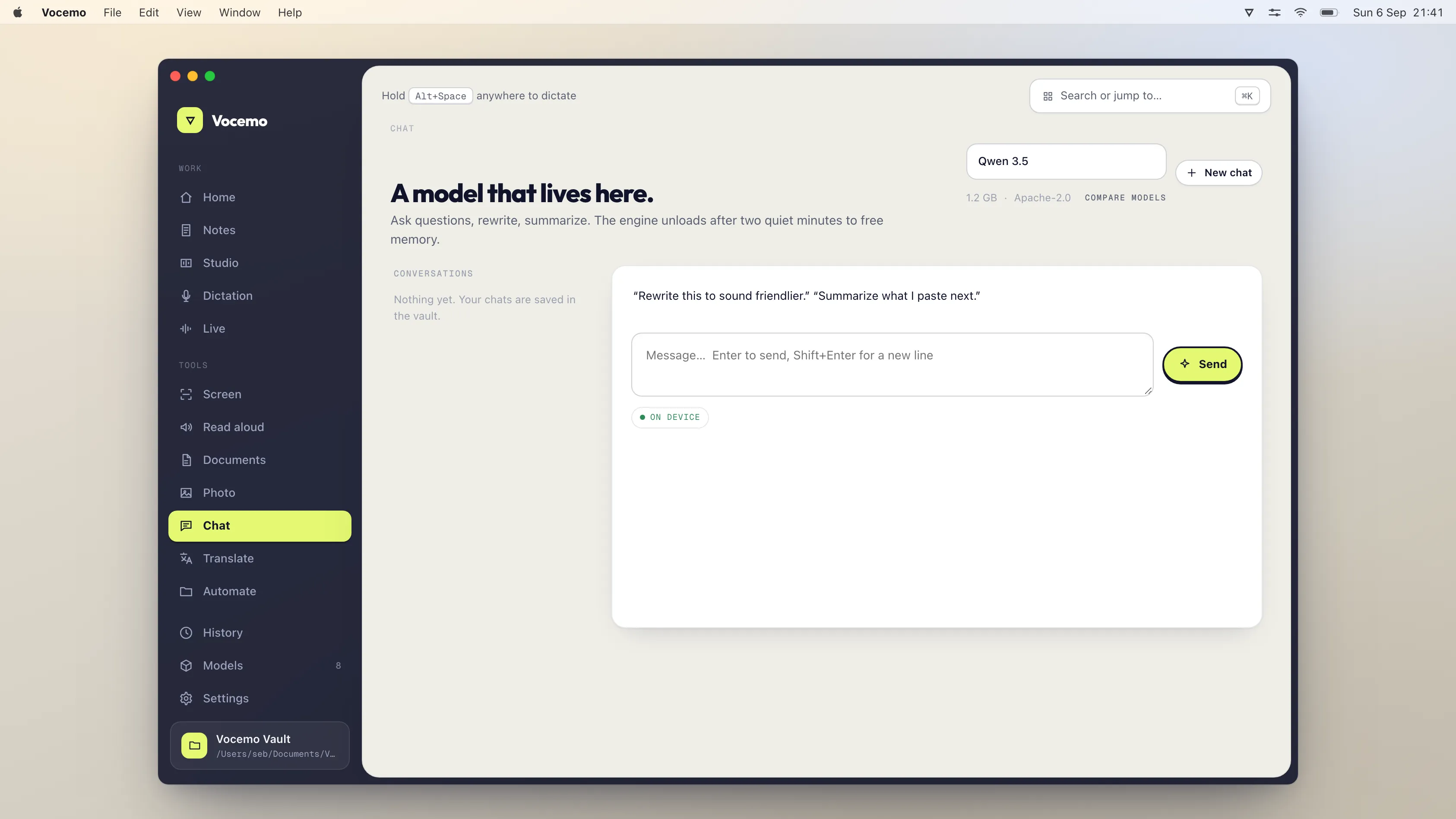Open Control Center from menu bar
1456x819 pixels.
coord(1275,13)
